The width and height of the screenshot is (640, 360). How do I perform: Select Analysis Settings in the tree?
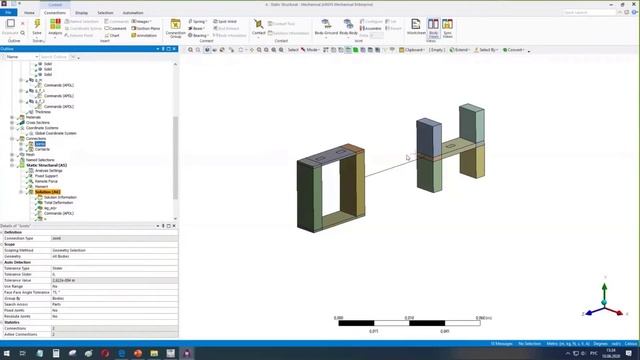(x=49, y=171)
